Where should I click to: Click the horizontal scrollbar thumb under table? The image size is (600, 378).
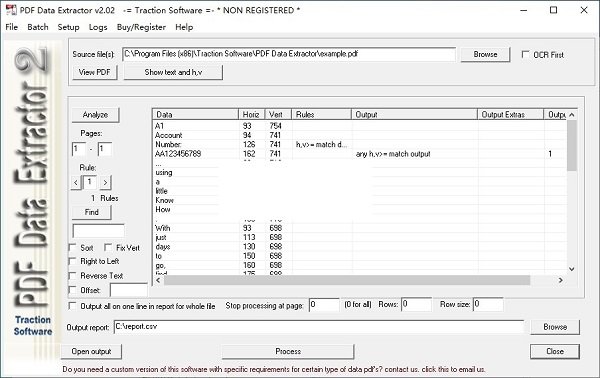click(347, 280)
